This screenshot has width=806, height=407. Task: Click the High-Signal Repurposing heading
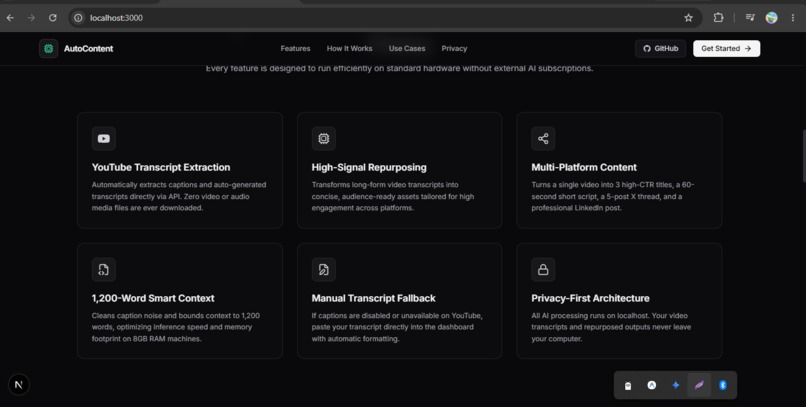point(369,167)
